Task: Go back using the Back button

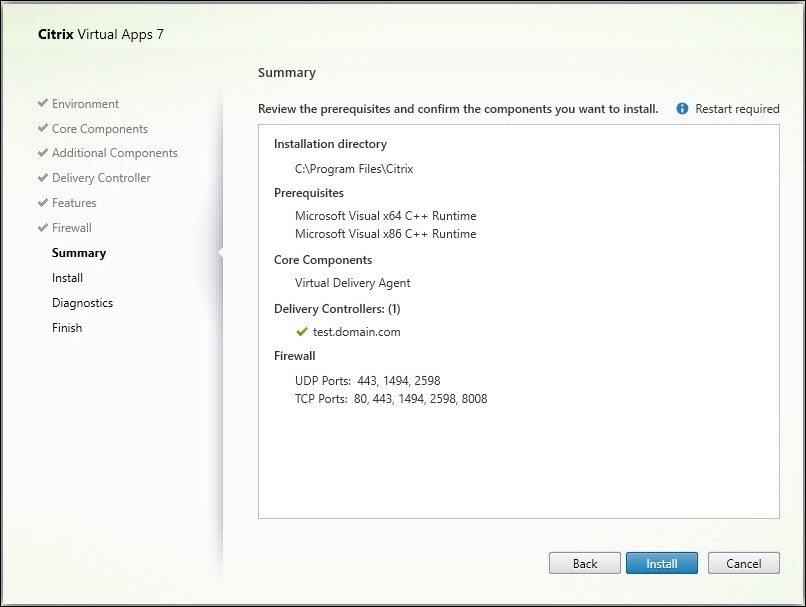Action: [x=585, y=563]
